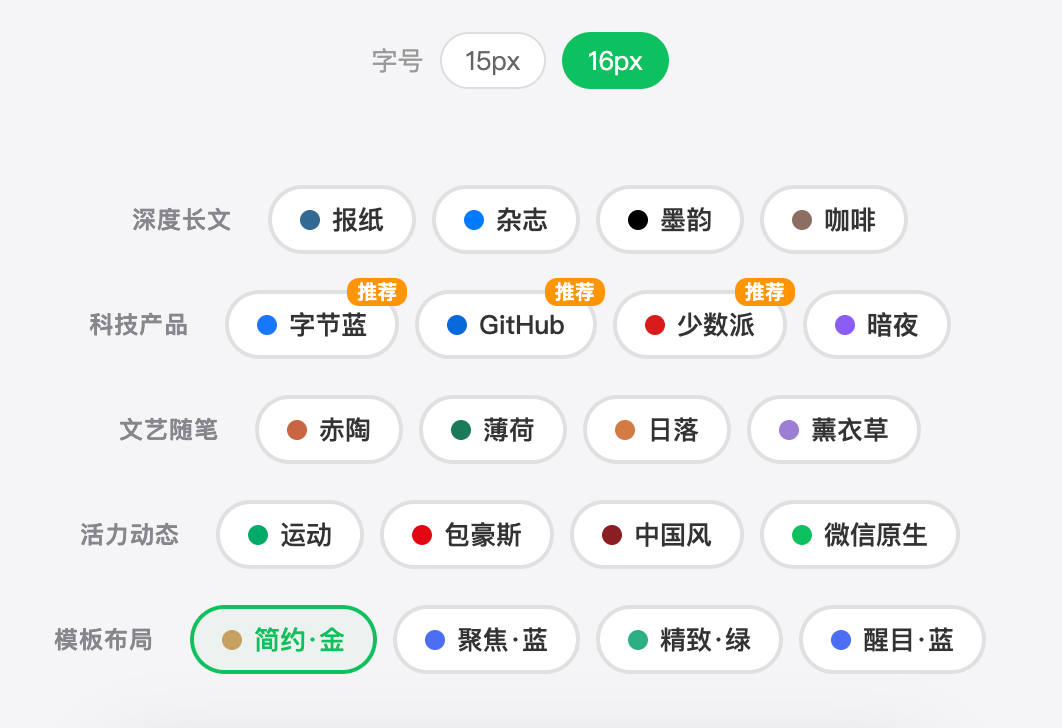Click the gold dot in the 简约·金 pill

coord(230,640)
